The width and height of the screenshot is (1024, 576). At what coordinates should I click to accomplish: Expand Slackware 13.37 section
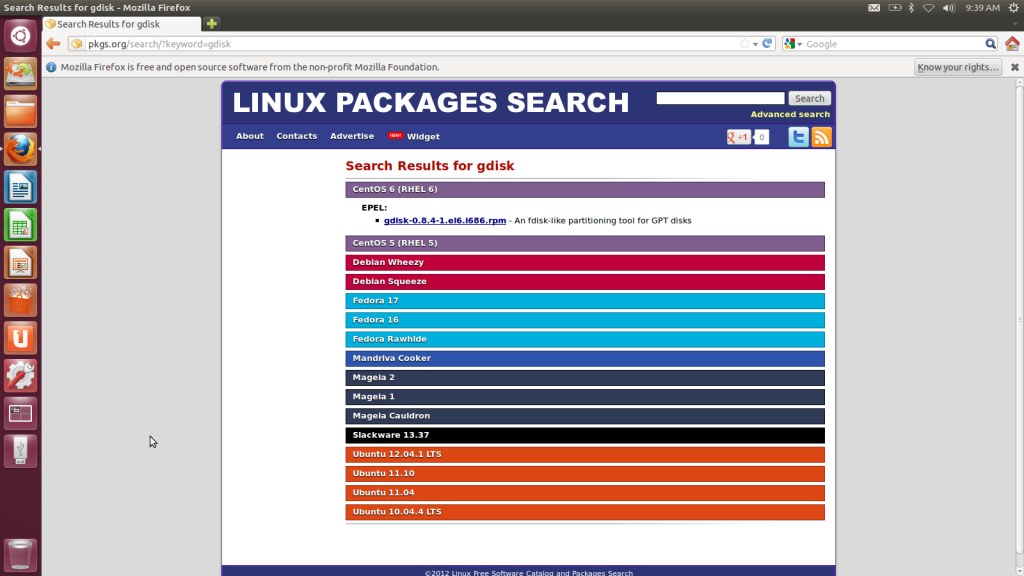click(585, 435)
